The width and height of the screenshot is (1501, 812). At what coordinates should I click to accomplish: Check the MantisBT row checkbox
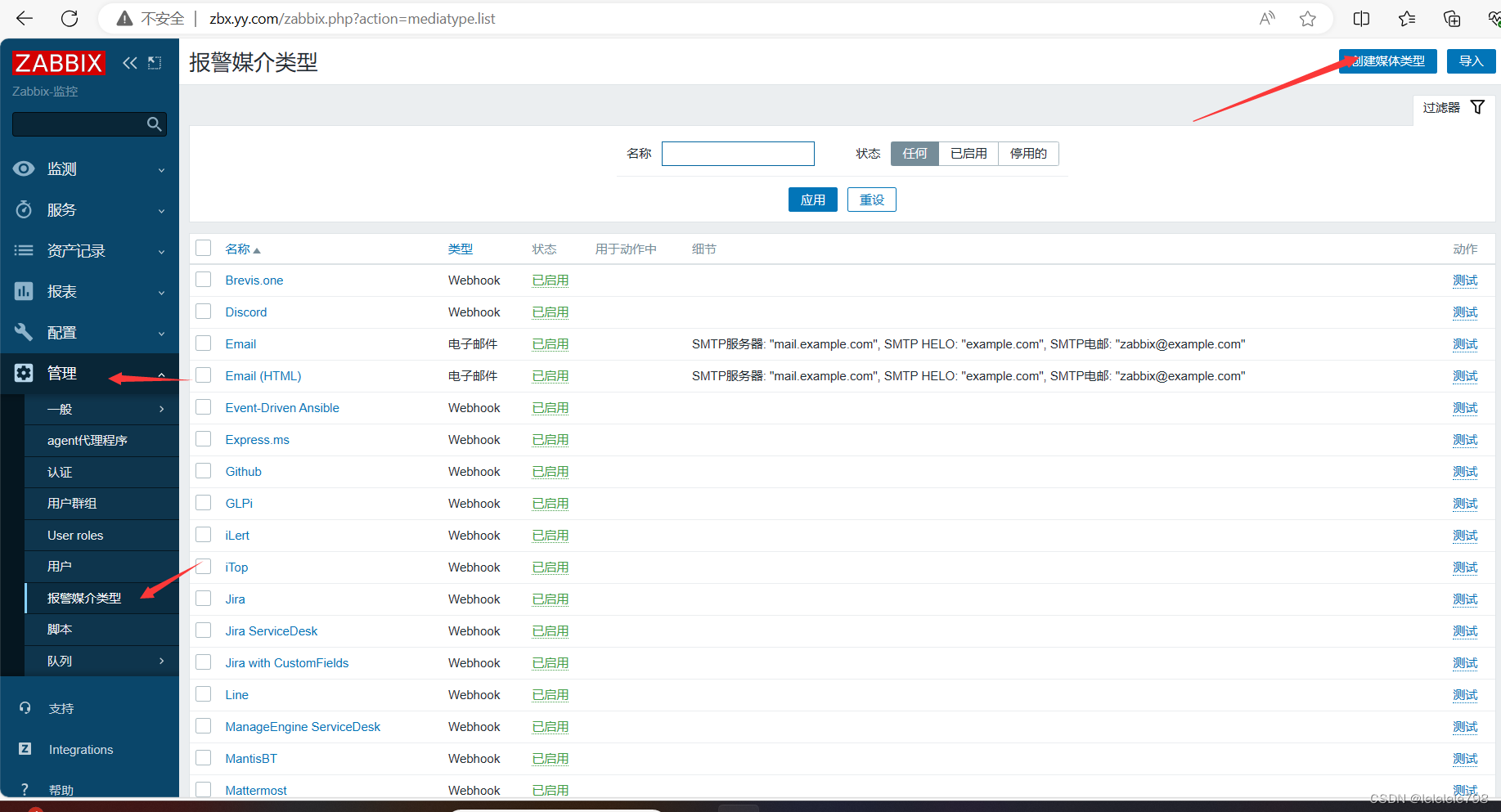[204, 758]
